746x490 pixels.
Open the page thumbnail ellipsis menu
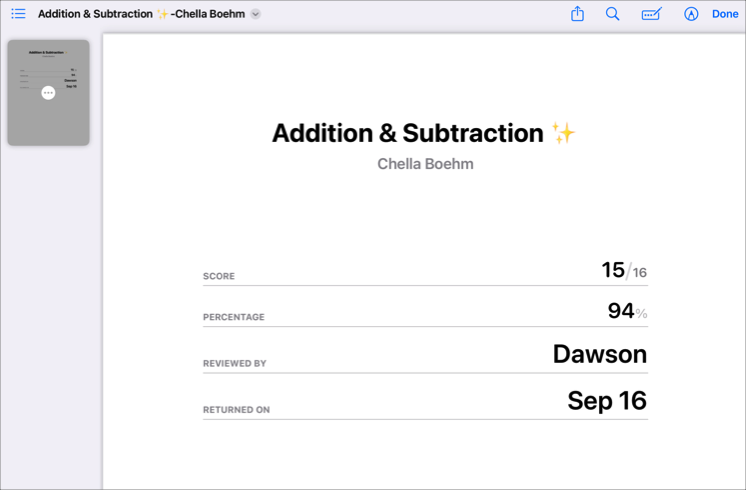pyautogui.click(x=48, y=93)
